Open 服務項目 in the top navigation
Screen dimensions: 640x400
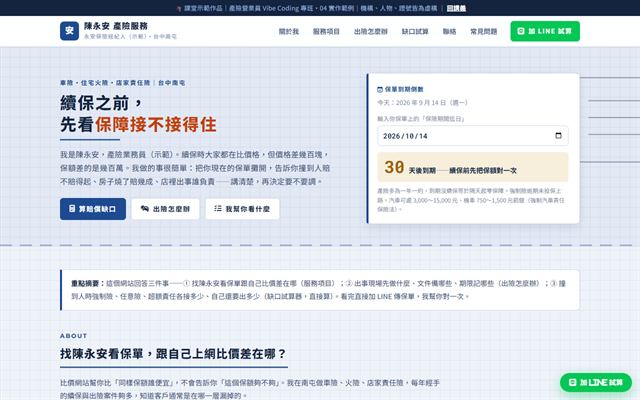326,31
